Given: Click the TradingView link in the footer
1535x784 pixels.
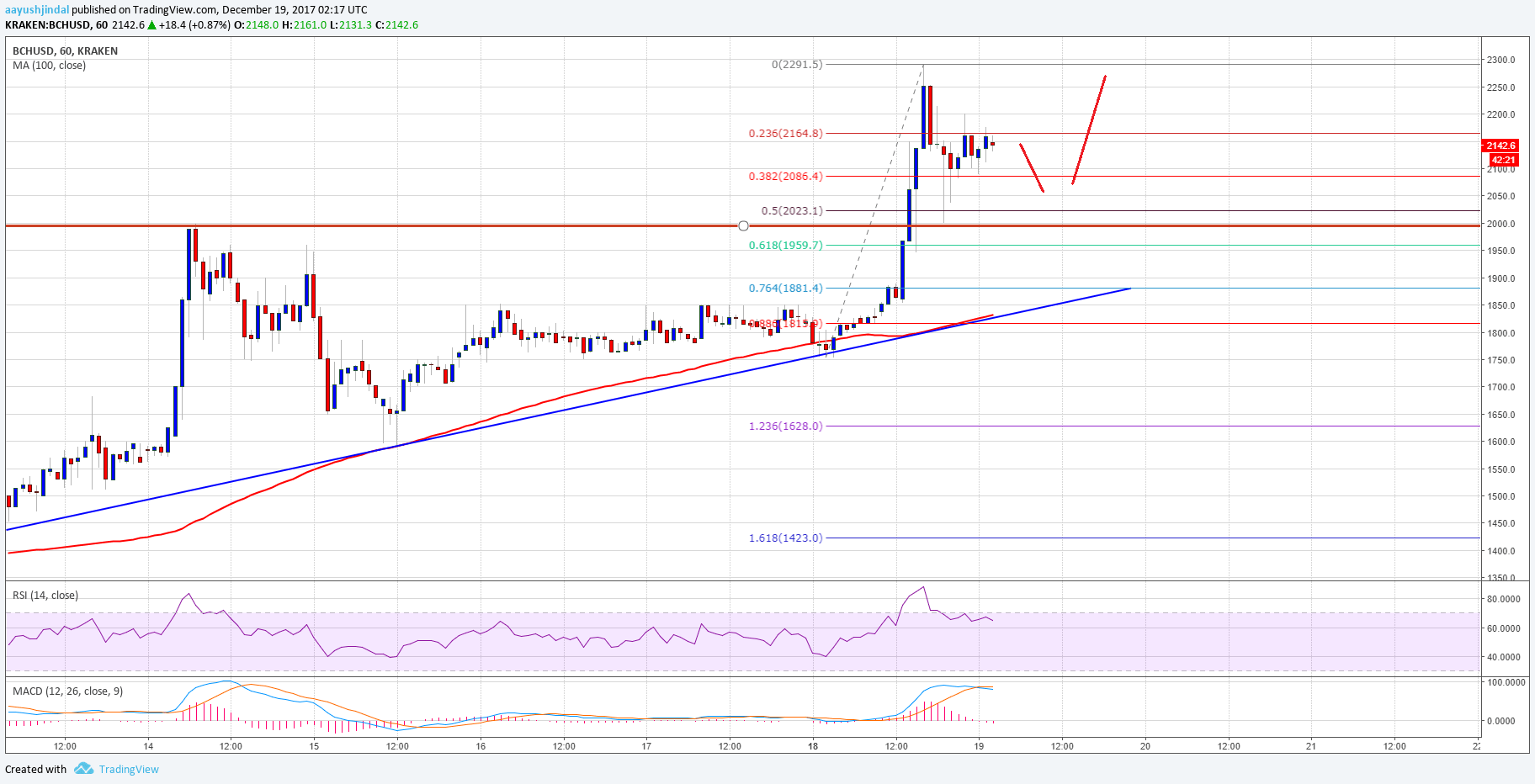Looking at the screenshot, I should (x=128, y=769).
